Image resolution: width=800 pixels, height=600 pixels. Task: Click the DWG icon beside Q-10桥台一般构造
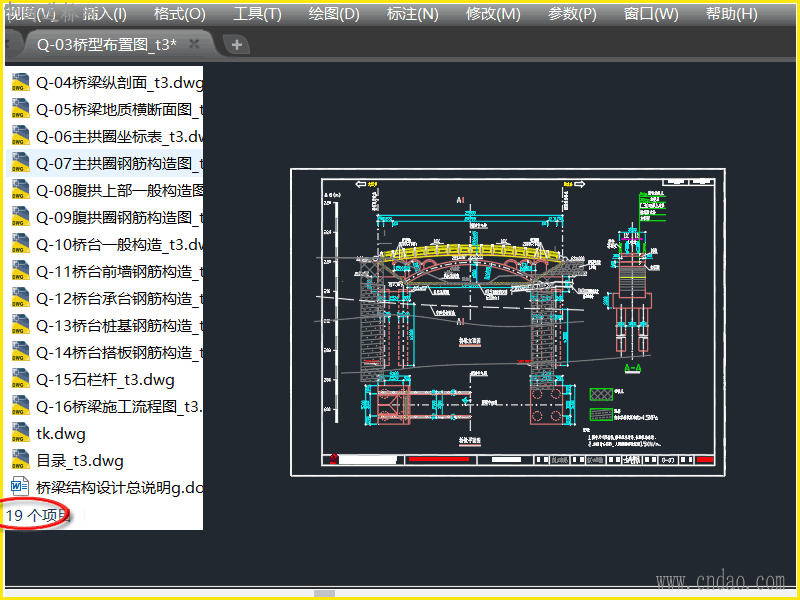point(19,244)
